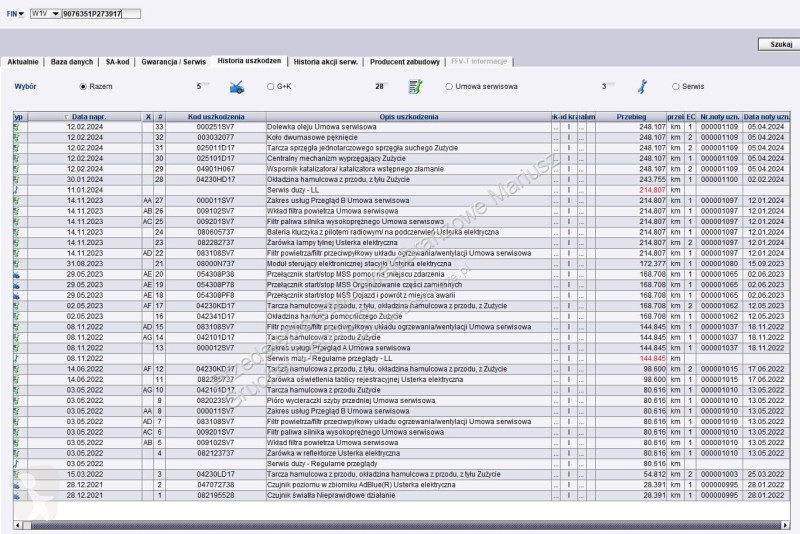This screenshot has width=800, height=534.
Task: Select note date cell 02.02.2024
Action: (766, 180)
